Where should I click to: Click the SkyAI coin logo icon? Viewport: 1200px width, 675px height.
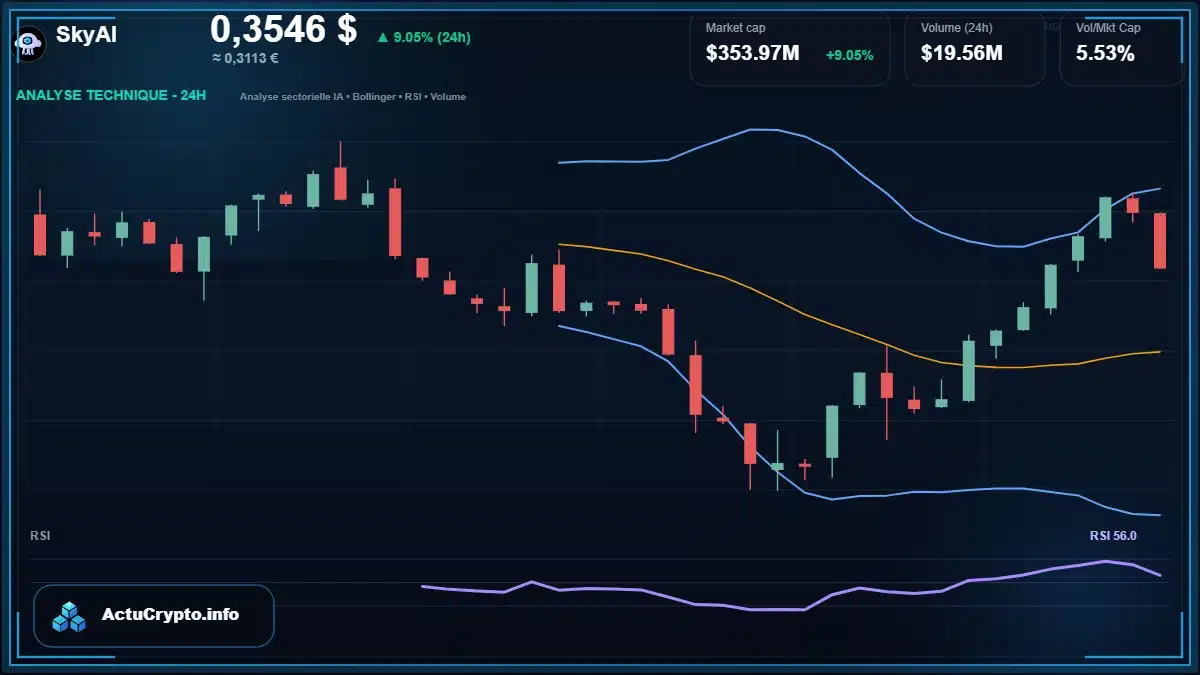click(x=28, y=42)
